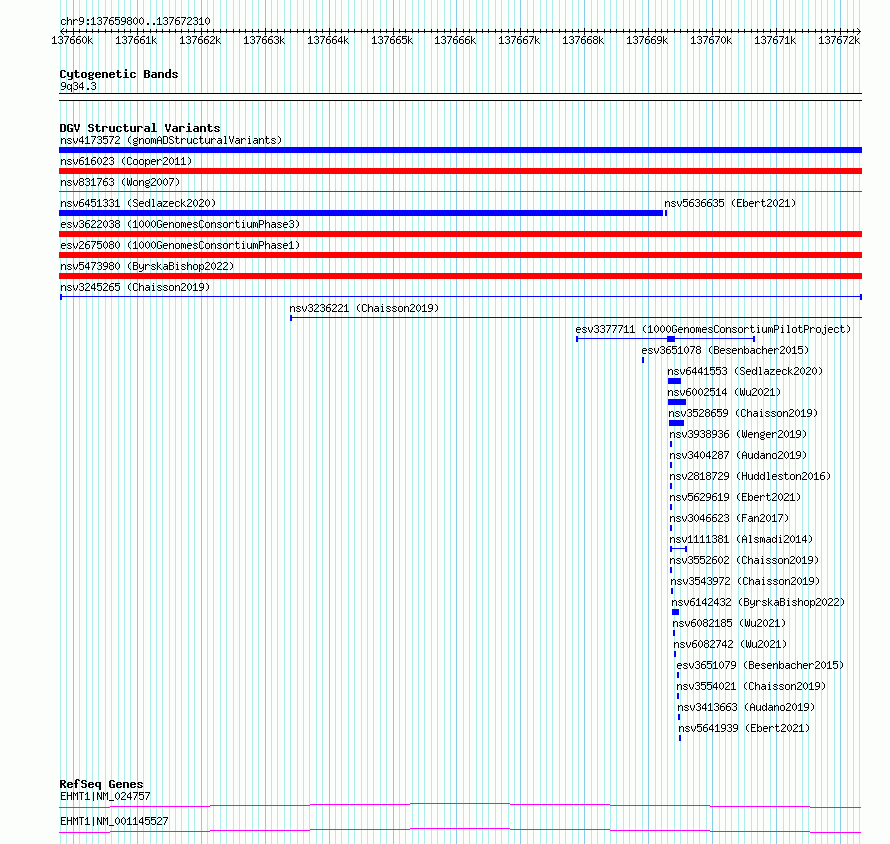The height and width of the screenshot is (844, 890).
Task: Click the nsv4173572 gnomADStructuralVariants label
Action: (171, 140)
